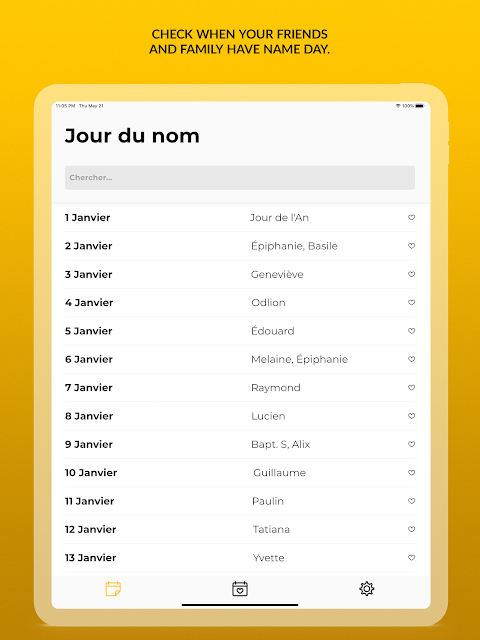Tap the heart icon beside Édouard

point(411,331)
